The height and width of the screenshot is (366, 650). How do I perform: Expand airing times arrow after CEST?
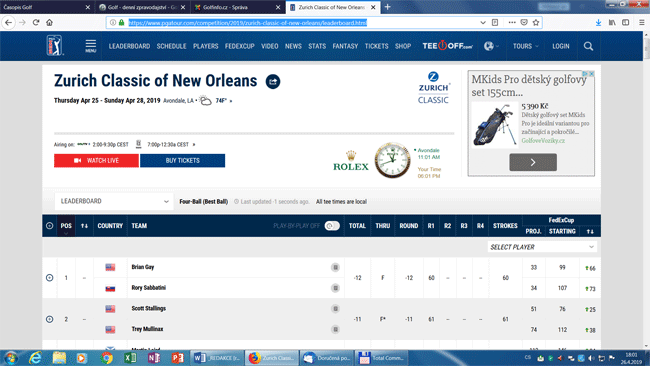[194, 145]
